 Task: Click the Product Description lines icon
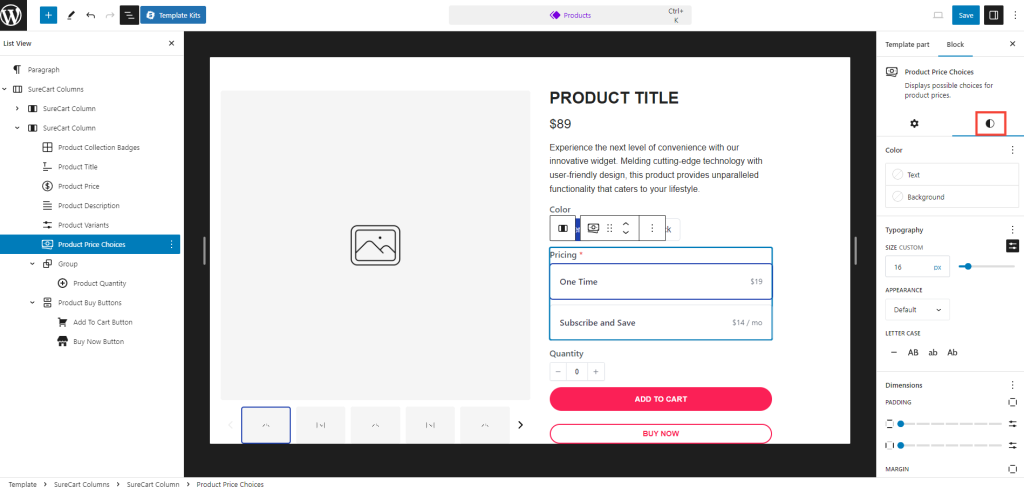pos(47,206)
